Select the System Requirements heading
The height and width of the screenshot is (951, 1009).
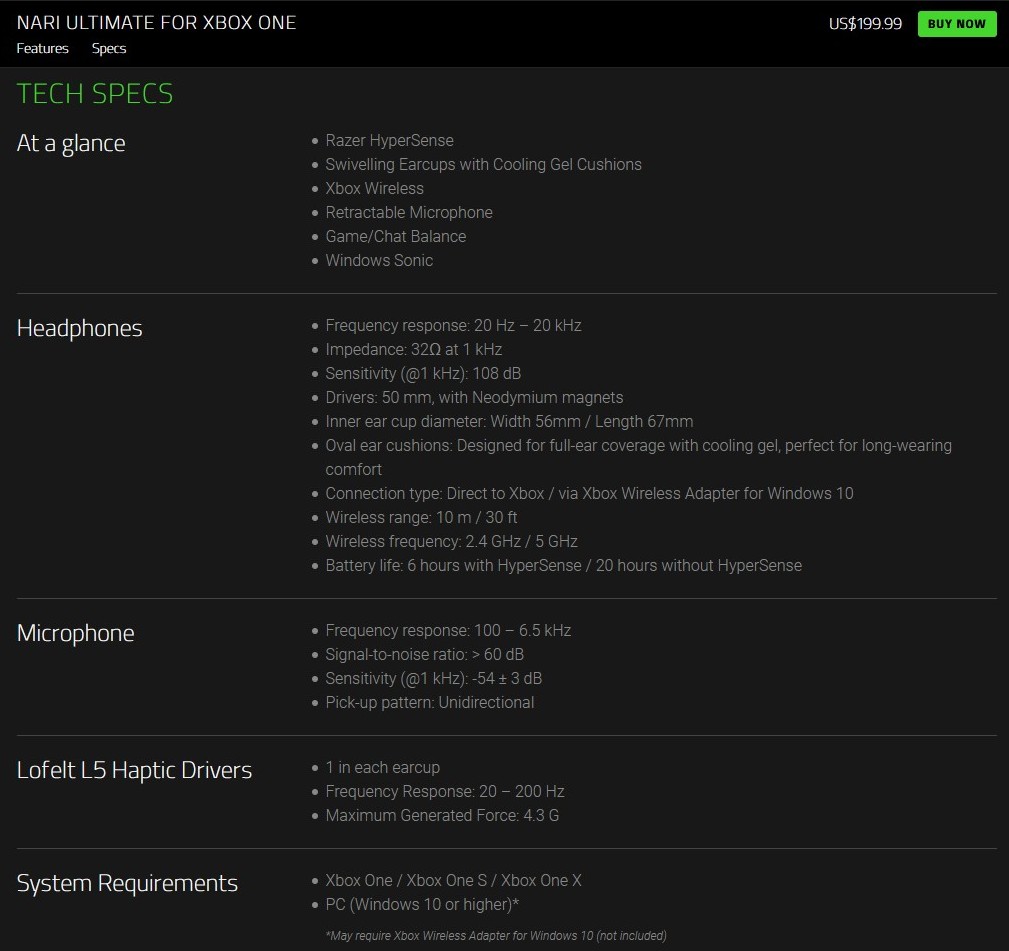point(127,883)
